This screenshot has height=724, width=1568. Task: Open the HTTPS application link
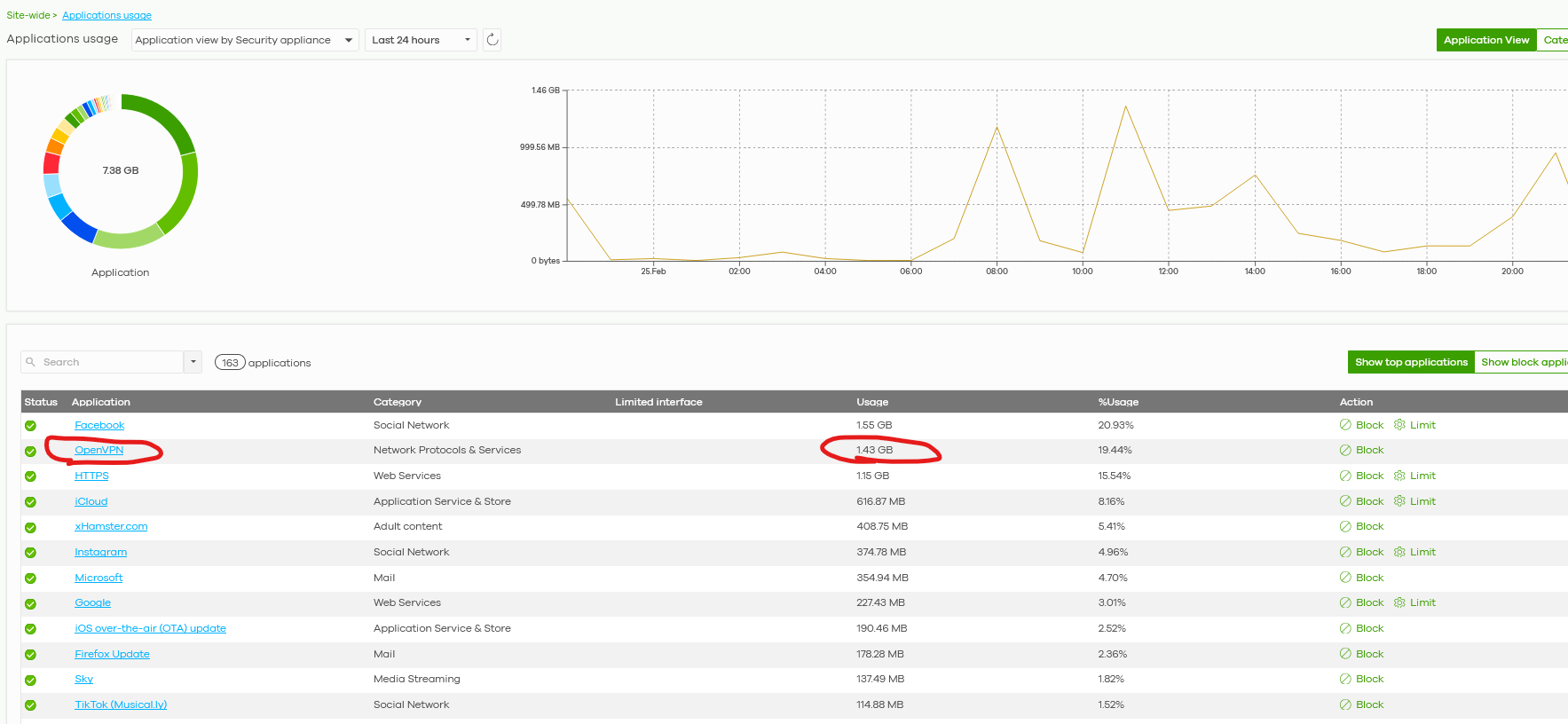coord(91,476)
